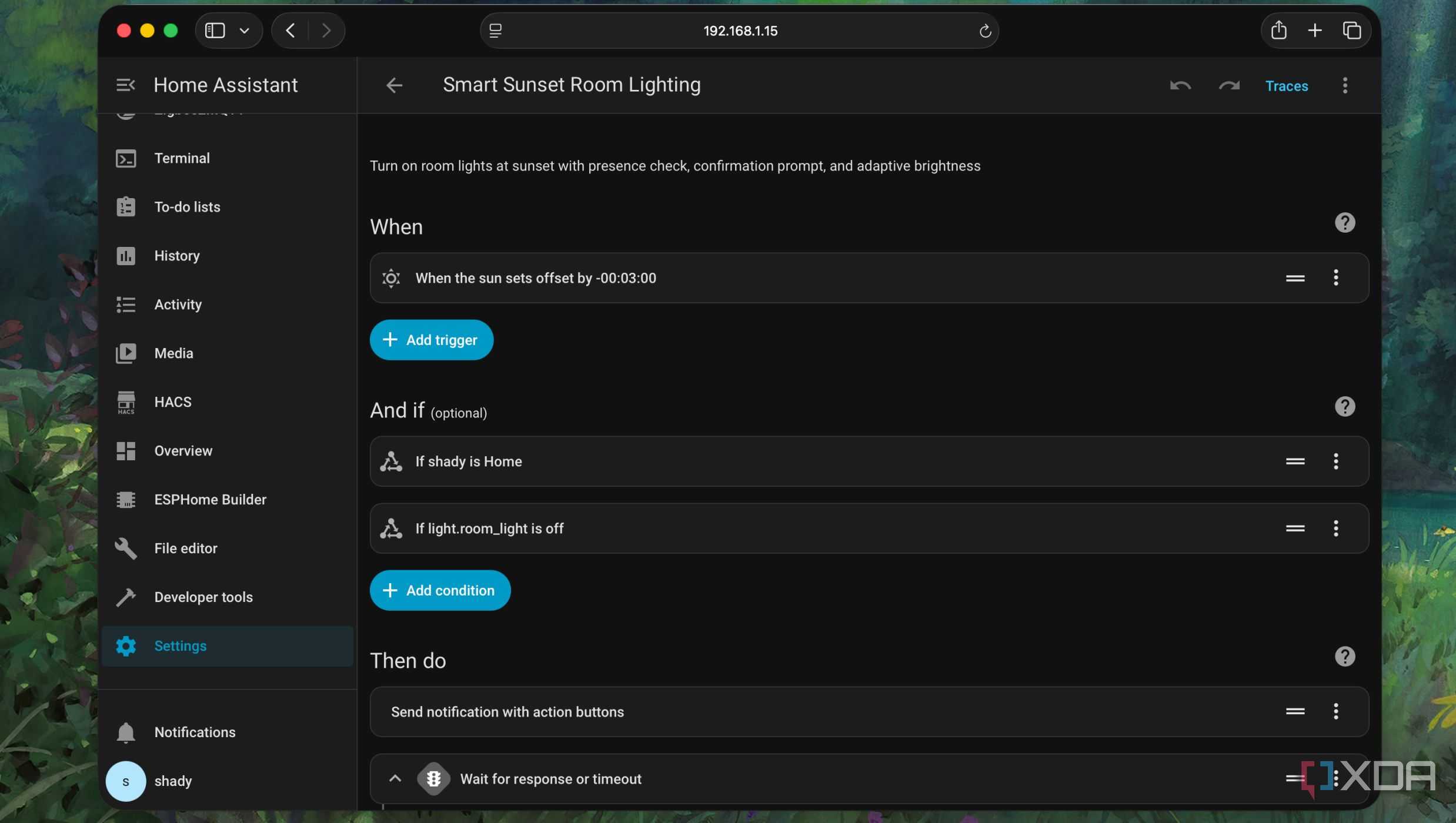Image resolution: width=1456 pixels, height=823 pixels.
Task: Open To-do lists in sidebar
Action: pos(227,207)
